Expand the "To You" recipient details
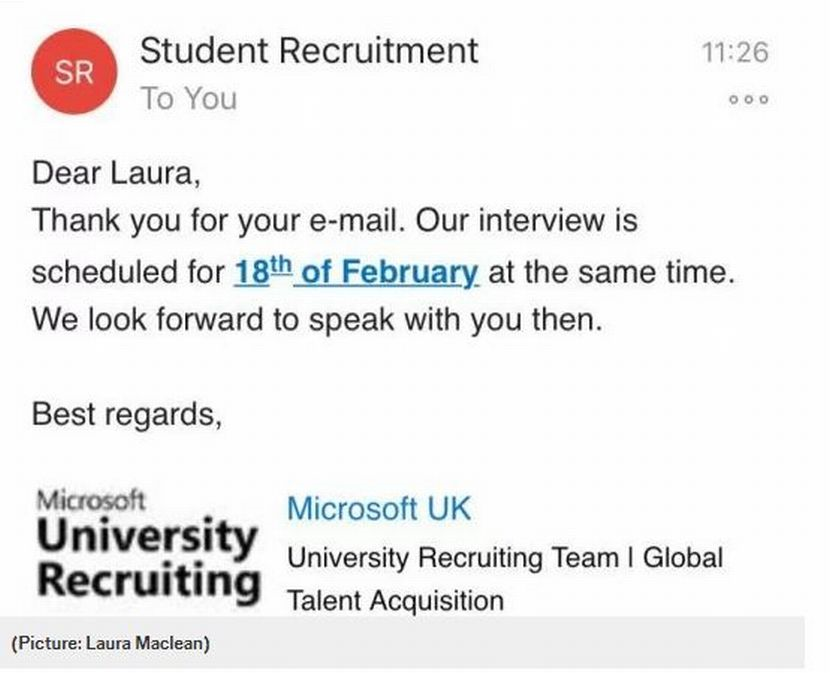Viewport: 830px width, 673px height. [188, 99]
